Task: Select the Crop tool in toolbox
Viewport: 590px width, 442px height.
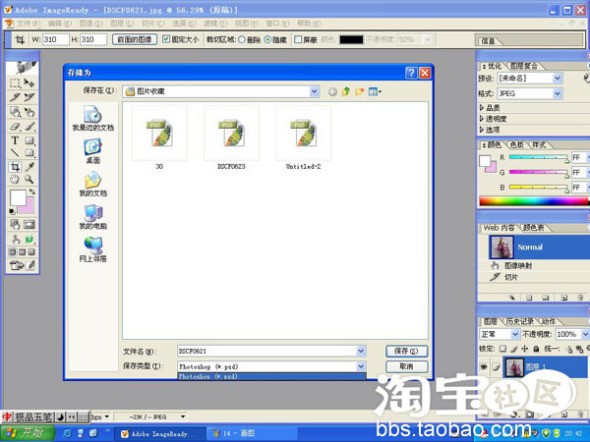Action: tap(15, 167)
